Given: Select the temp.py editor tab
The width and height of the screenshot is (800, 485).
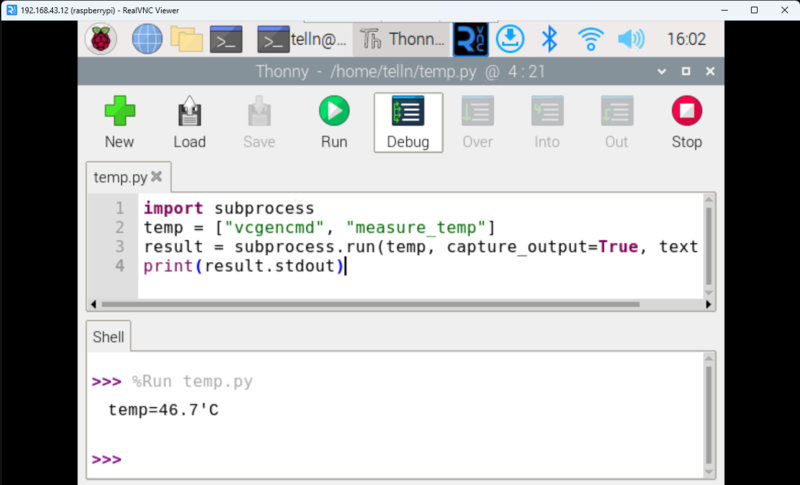Looking at the screenshot, I should pyautogui.click(x=120, y=177).
